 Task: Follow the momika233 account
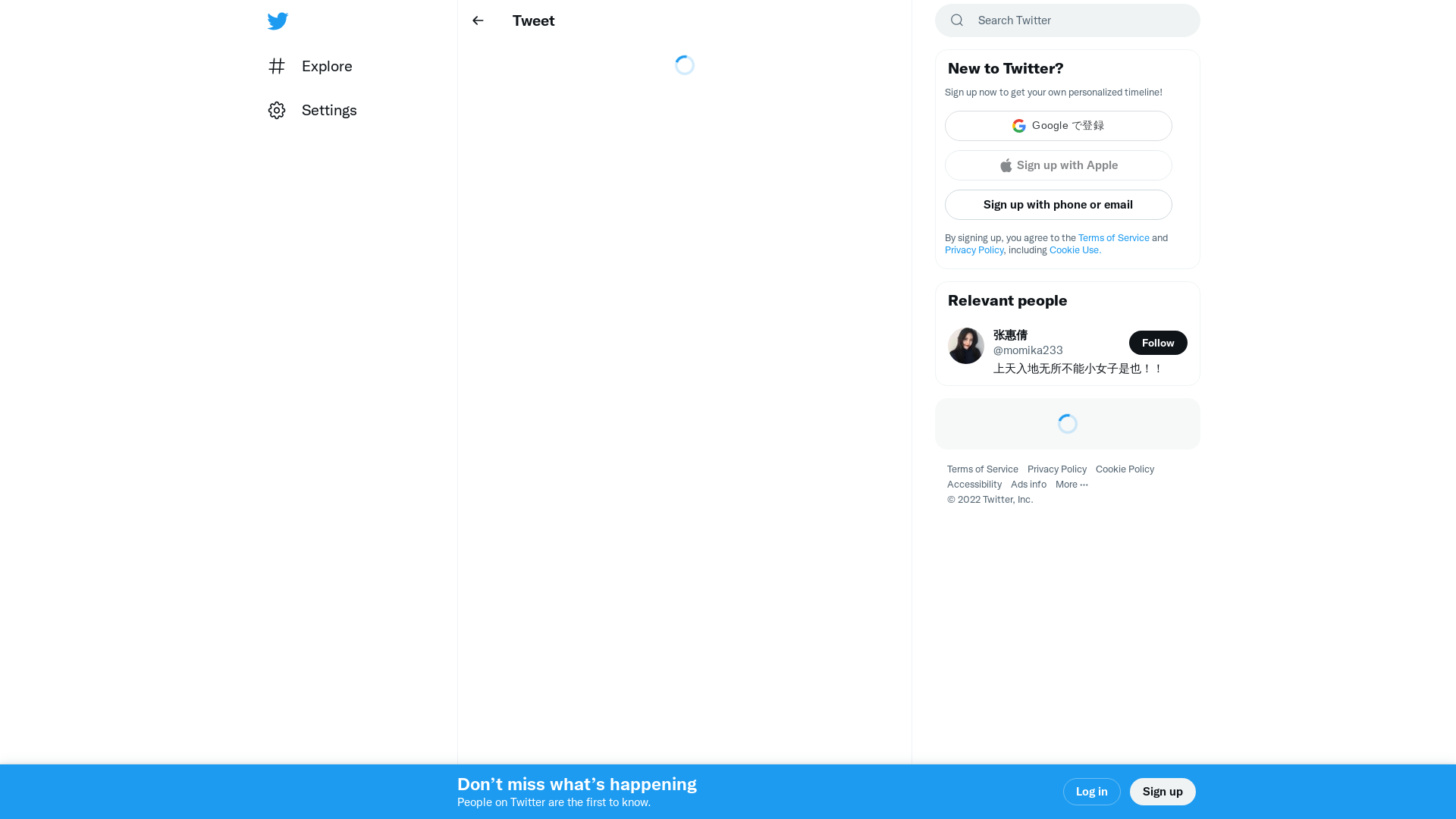(x=1157, y=343)
